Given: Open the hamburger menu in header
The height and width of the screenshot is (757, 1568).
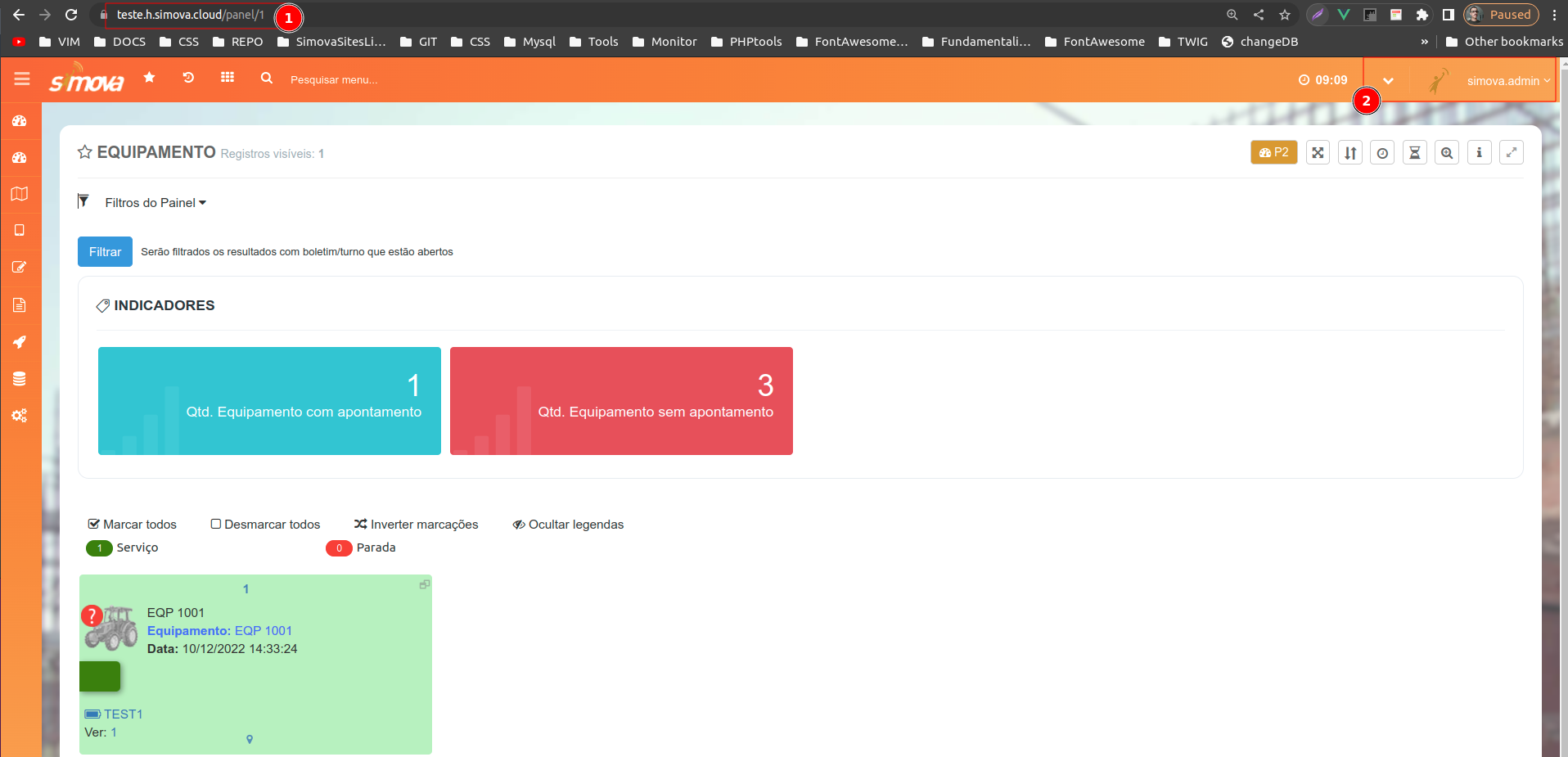Looking at the screenshot, I should pyautogui.click(x=22, y=79).
